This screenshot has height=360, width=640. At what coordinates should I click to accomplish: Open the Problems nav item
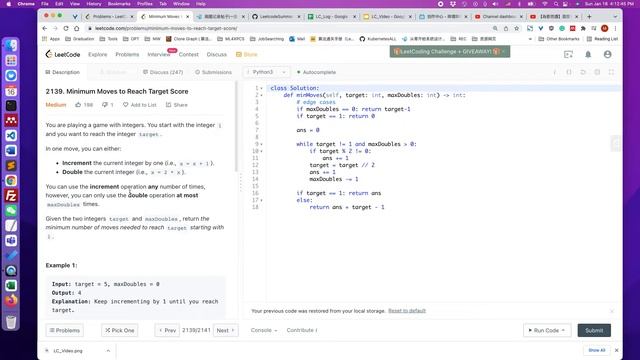[127, 54]
